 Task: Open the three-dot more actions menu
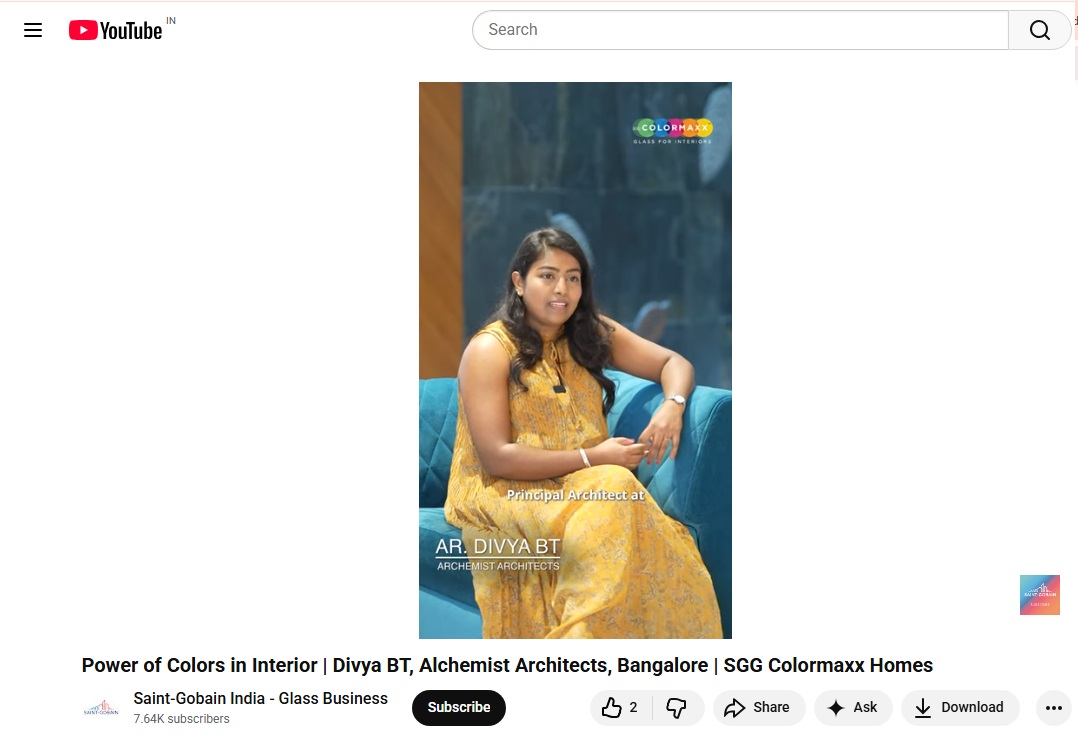click(1053, 707)
